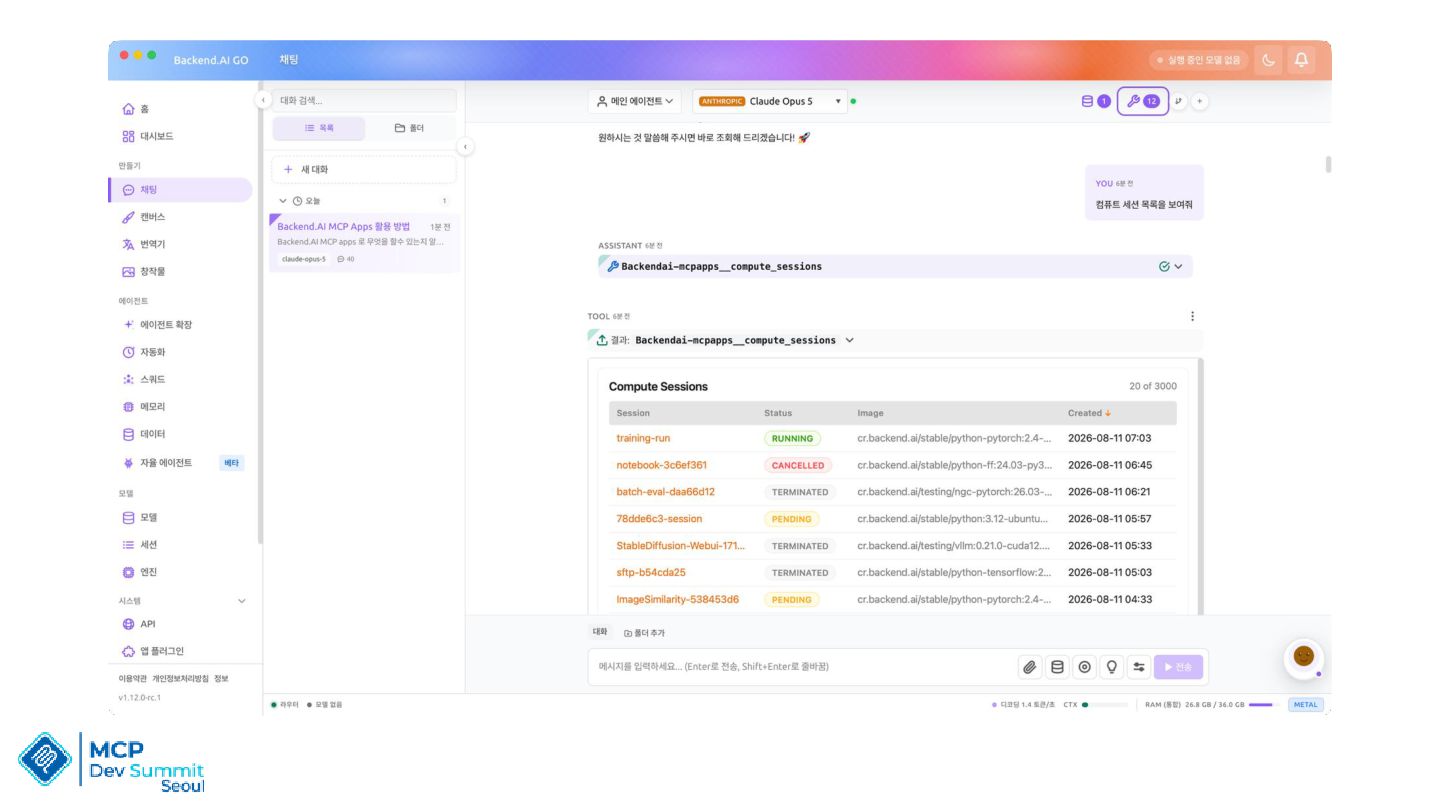Collapse the conversation list panel
This screenshot has height=811, width=1440.
pos(465,147)
